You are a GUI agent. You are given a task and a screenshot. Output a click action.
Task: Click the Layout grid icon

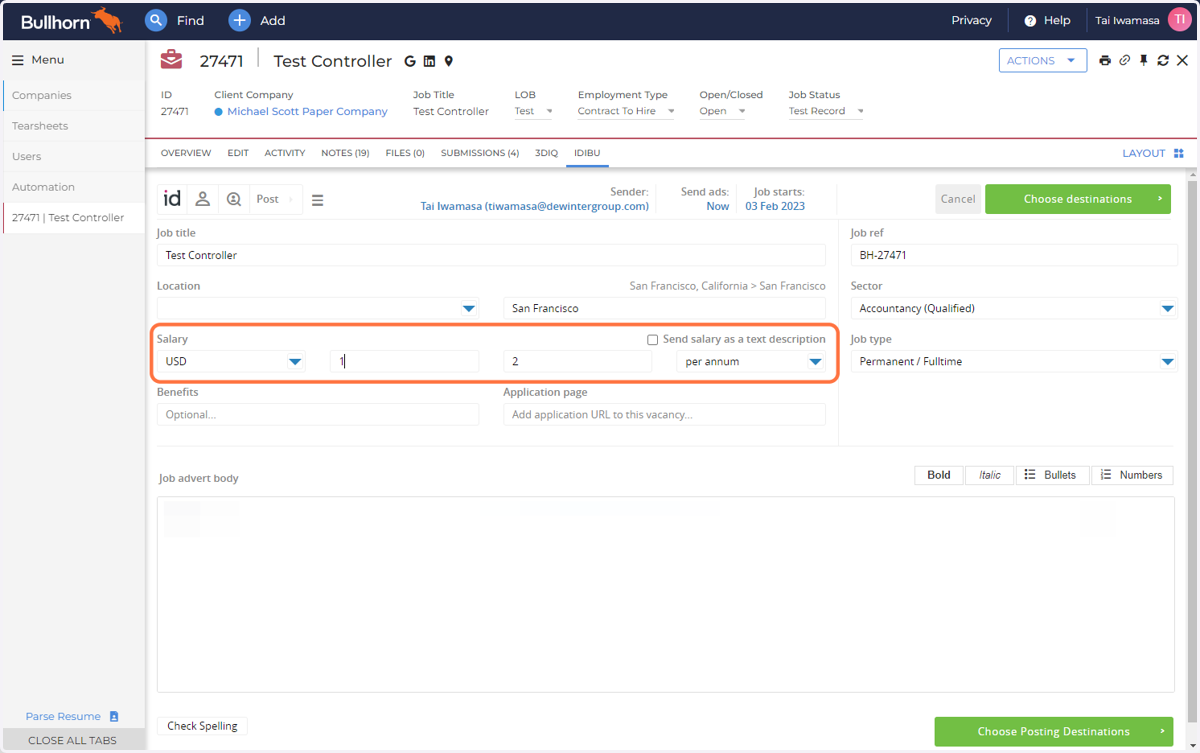[1178, 153]
